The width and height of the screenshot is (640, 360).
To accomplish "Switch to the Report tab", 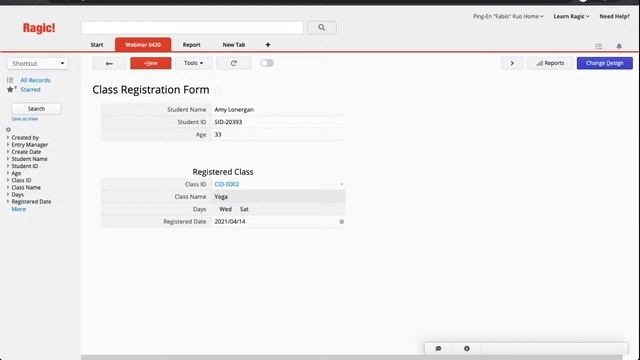I will pos(191,45).
